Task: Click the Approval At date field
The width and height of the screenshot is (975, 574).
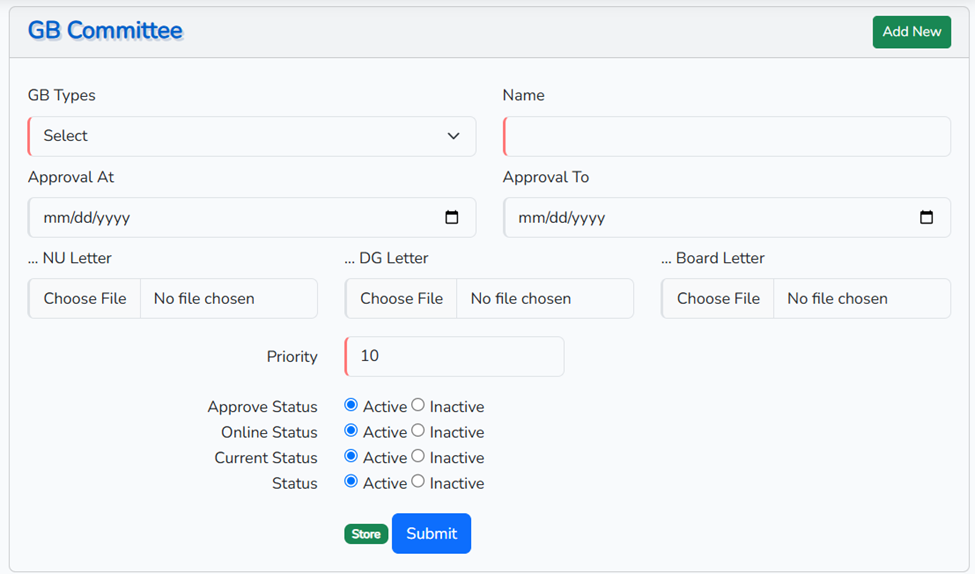Action: [x=230, y=218]
